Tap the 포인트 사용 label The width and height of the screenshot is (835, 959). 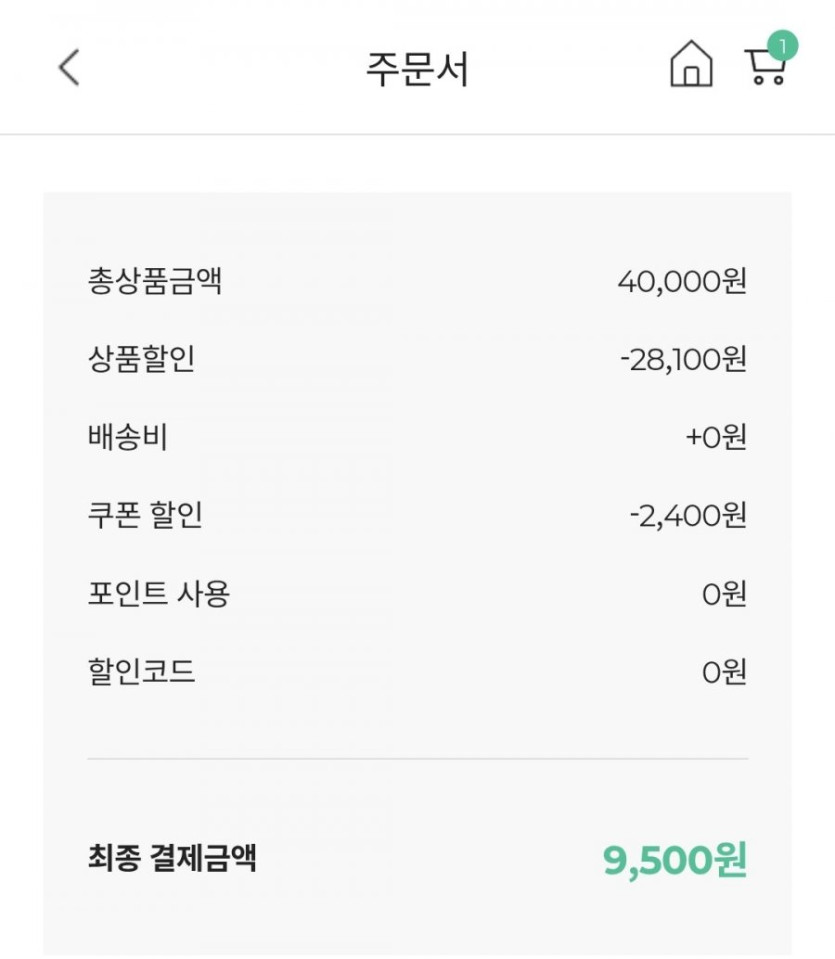point(159,593)
